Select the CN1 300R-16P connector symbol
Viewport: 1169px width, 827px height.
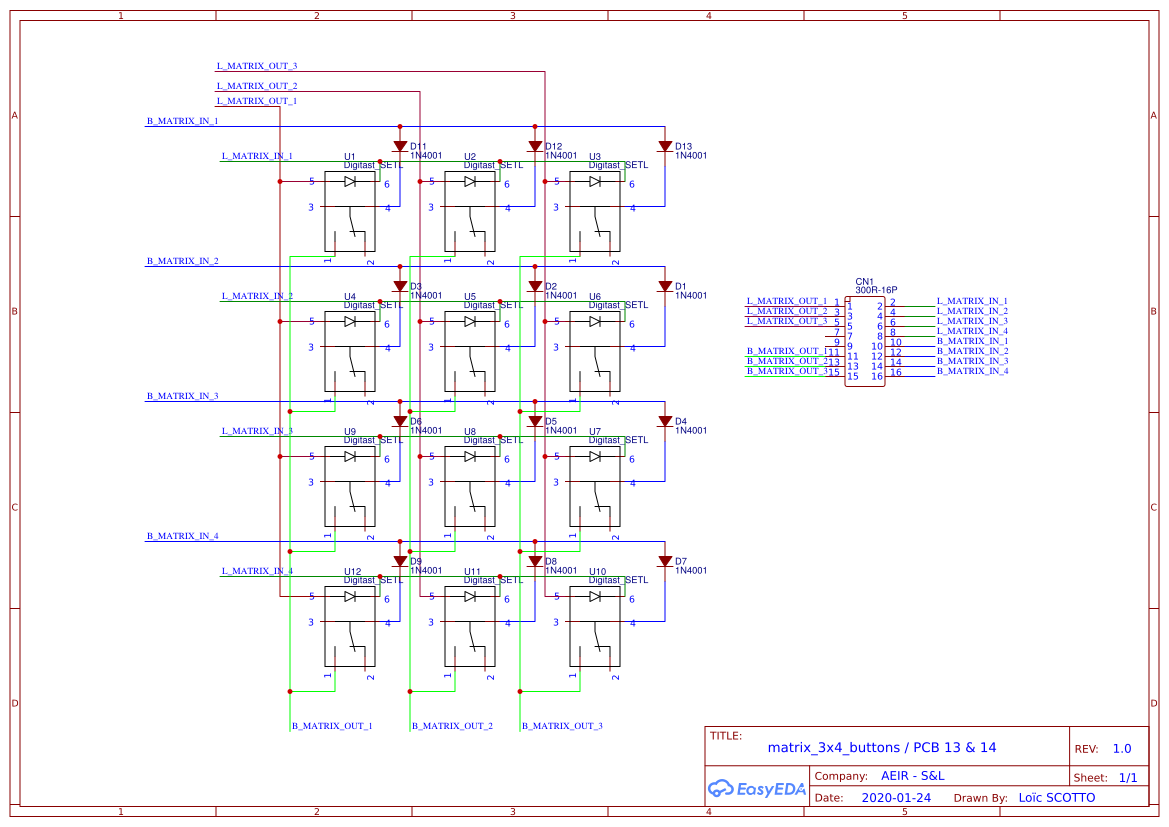tap(866, 340)
